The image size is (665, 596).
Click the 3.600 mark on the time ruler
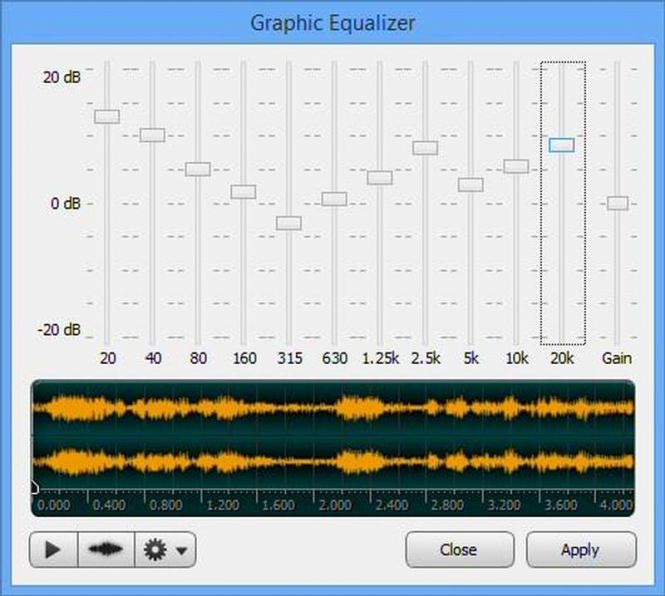click(561, 505)
